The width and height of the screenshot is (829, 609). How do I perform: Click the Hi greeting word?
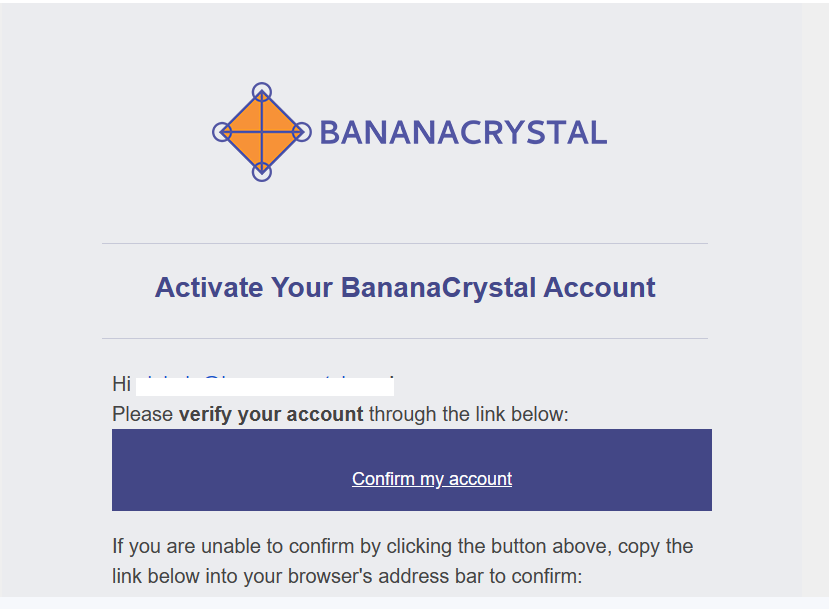122,384
